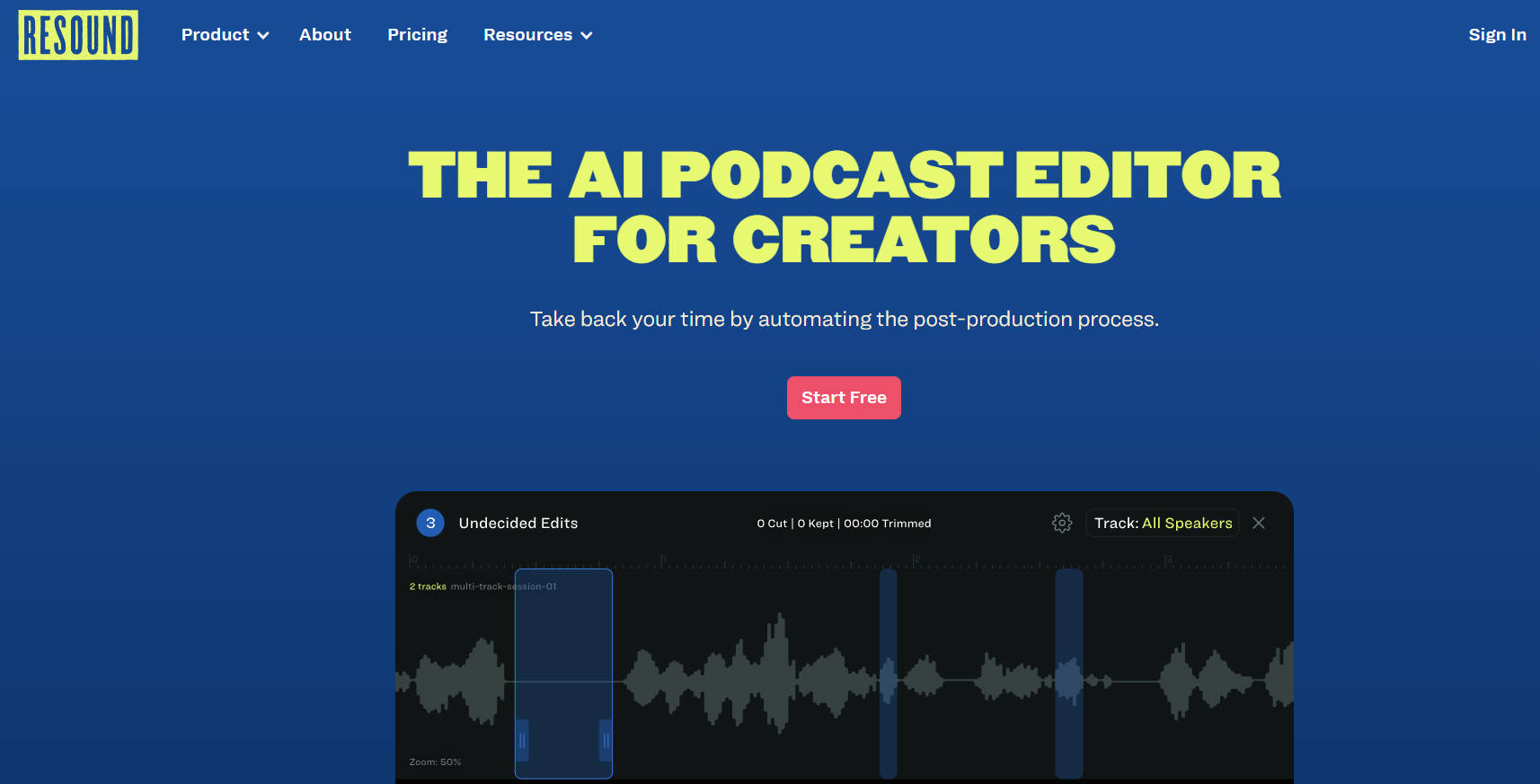
Task: Click the 2 tracks label
Action: (x=428, y=586)
